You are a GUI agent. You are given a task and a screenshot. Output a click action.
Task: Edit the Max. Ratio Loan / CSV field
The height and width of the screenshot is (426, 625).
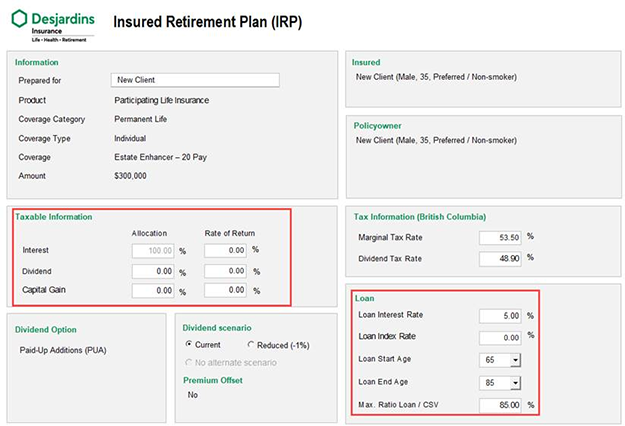pos(500,405)
